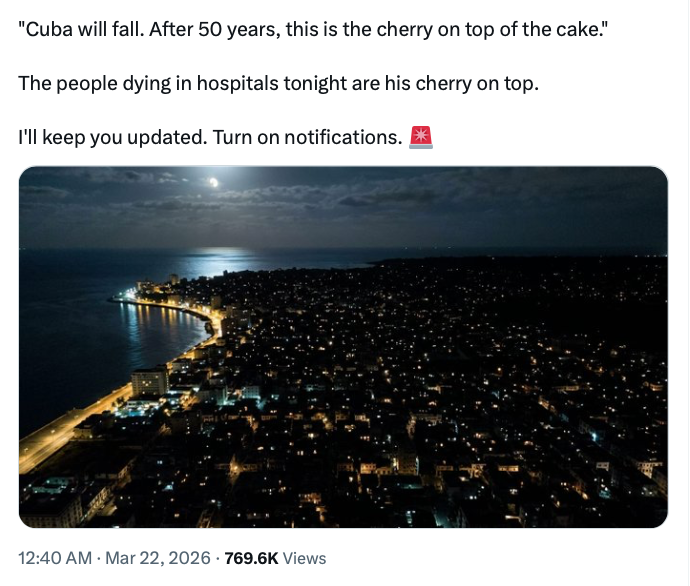The image size is (690, 586).
Task: Click the word Views
Action: pos(304,558)
